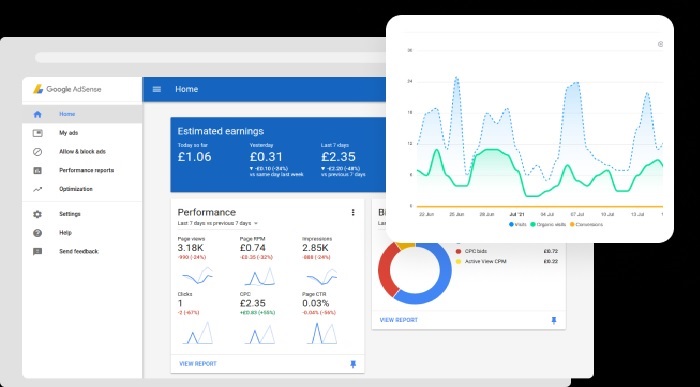Click the Active View CPM yellow dot

458,262
